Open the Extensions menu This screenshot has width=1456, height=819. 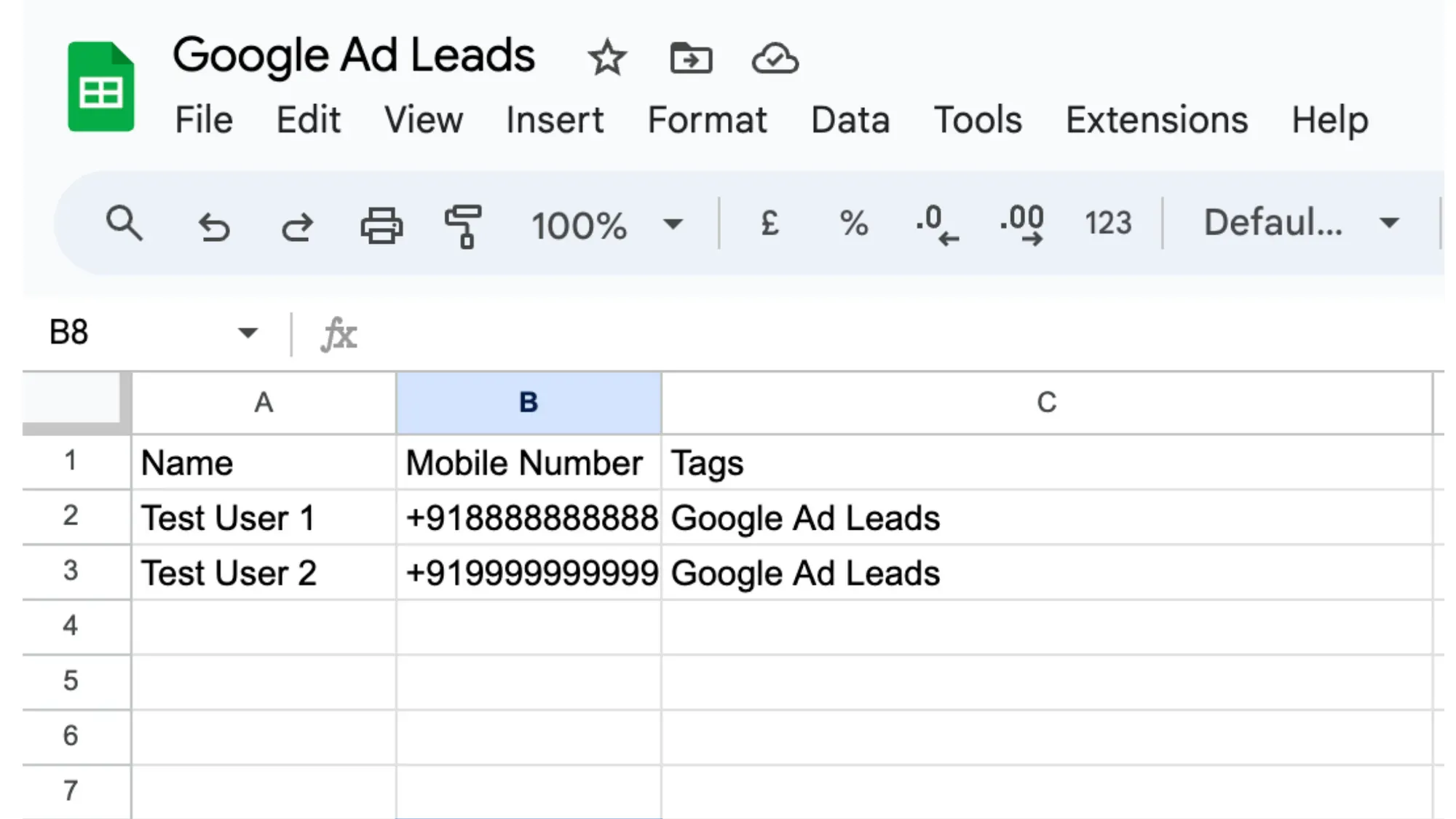click(1155, 119)
